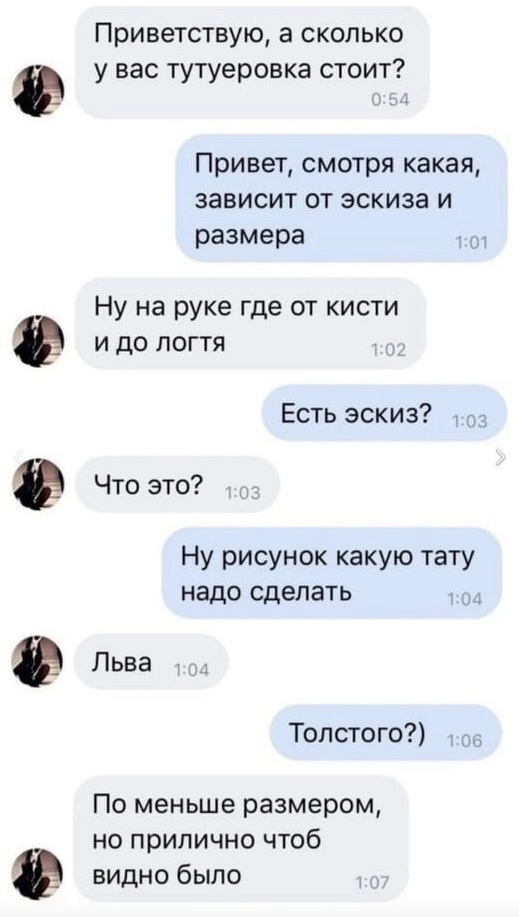Tap avatar next to 'Ну на руке' message
This screenshot has height=917, width=519.
pos(39,341)
